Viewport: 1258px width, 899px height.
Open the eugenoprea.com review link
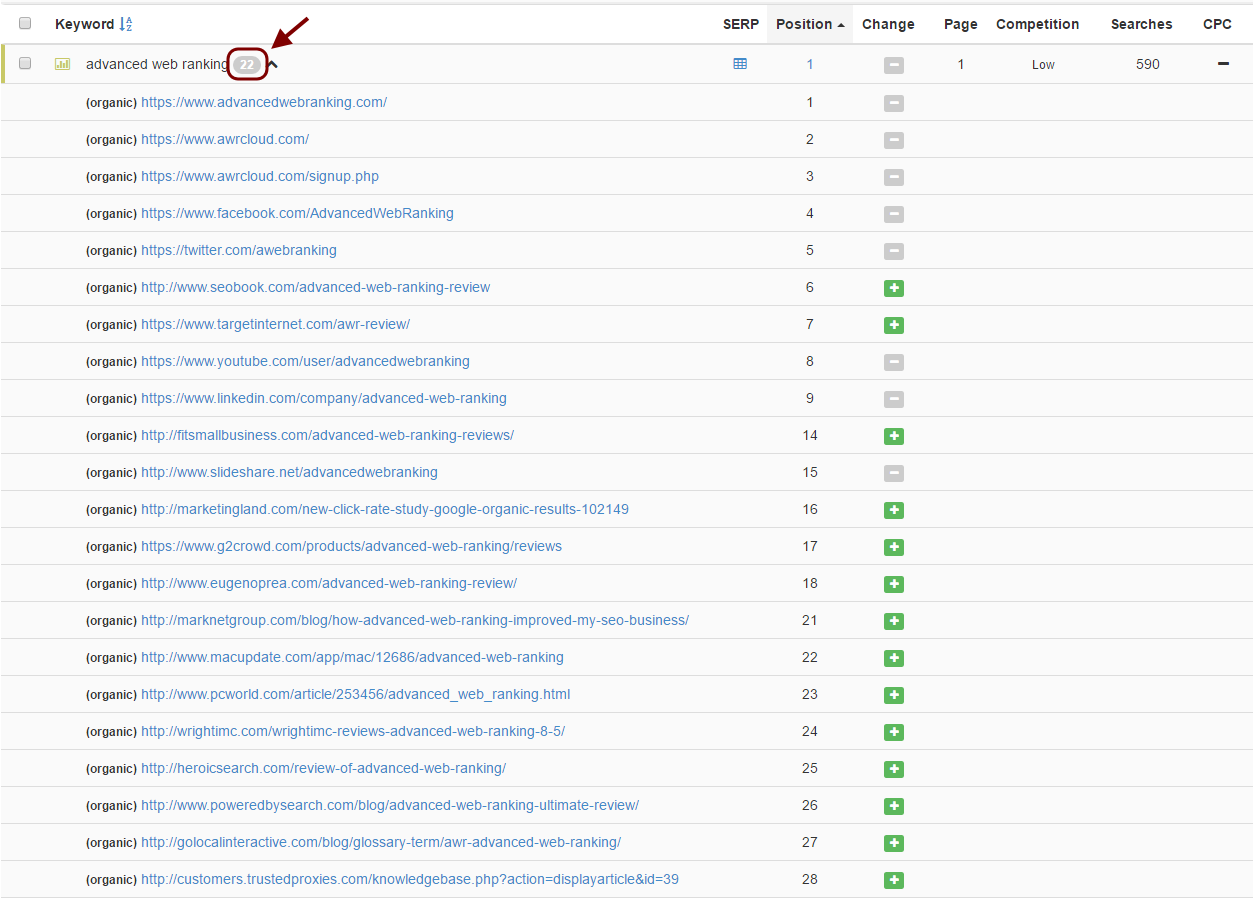tap(329, 583)
